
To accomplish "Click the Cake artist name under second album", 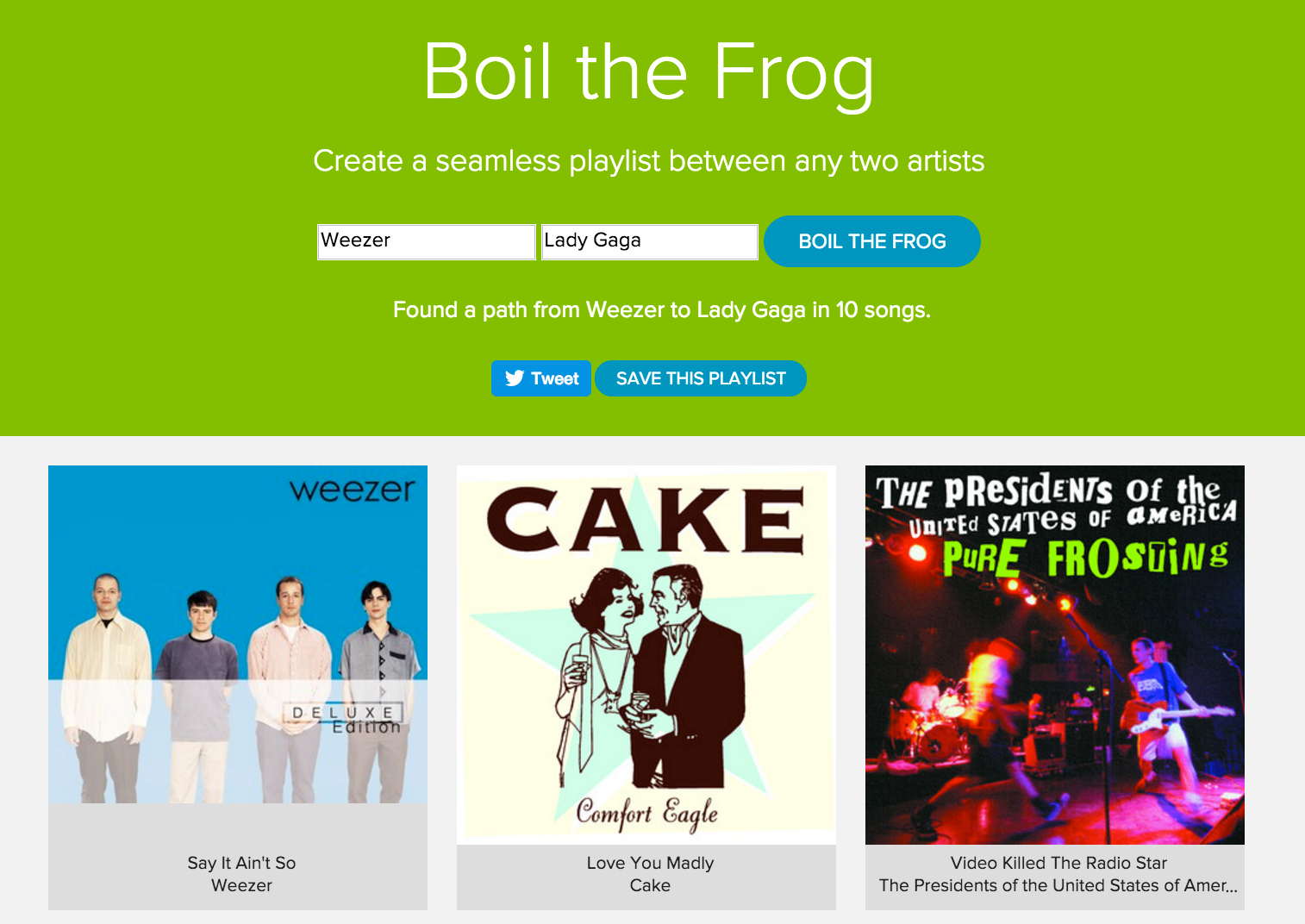I will click(x=650, y=885).
